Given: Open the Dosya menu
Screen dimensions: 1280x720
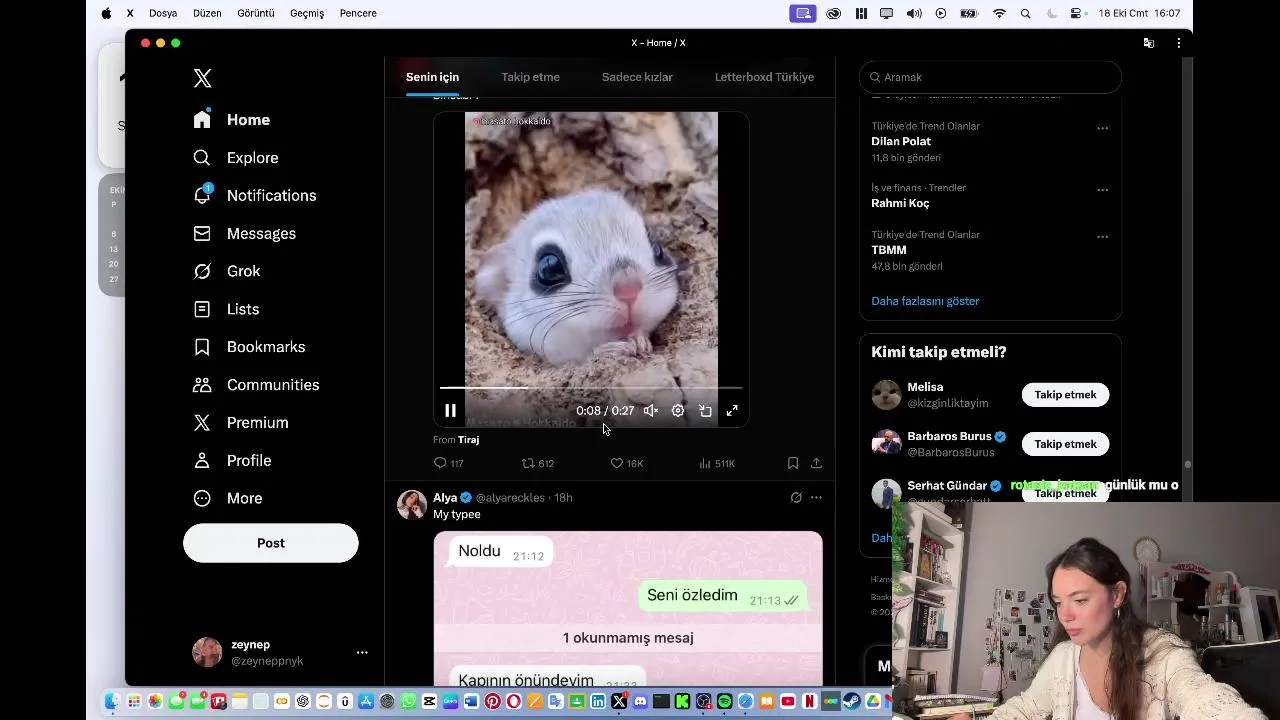Looking at the screenshot, I should pyautogui.click(x=163, y=13).
